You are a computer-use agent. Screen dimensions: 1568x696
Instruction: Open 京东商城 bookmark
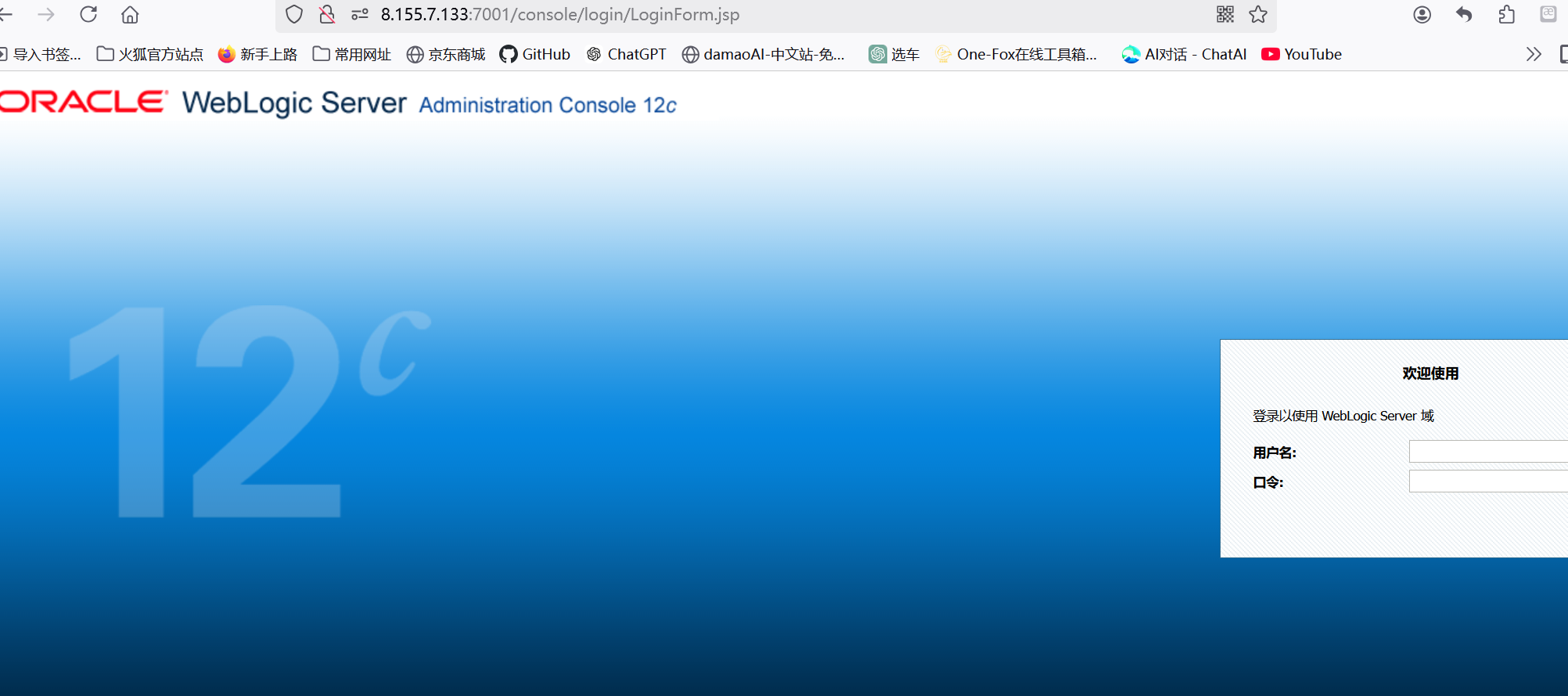446,54
